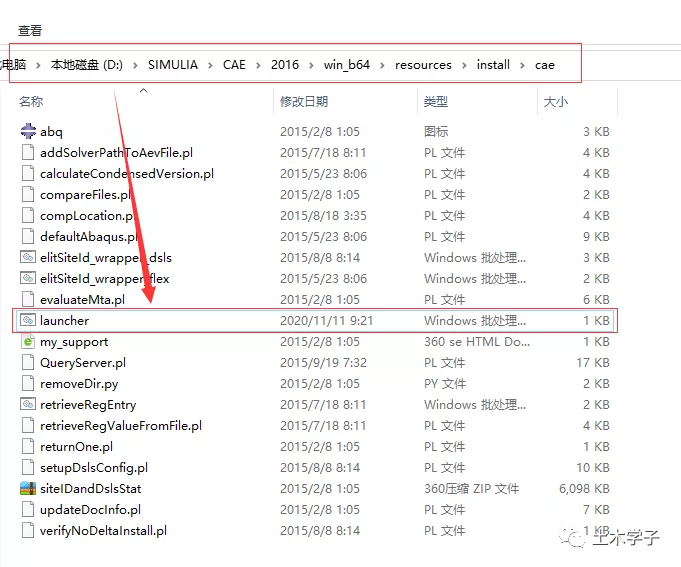Sort by 修改日期 column header
Screen dimensions: 681x567
pos(304,102)
